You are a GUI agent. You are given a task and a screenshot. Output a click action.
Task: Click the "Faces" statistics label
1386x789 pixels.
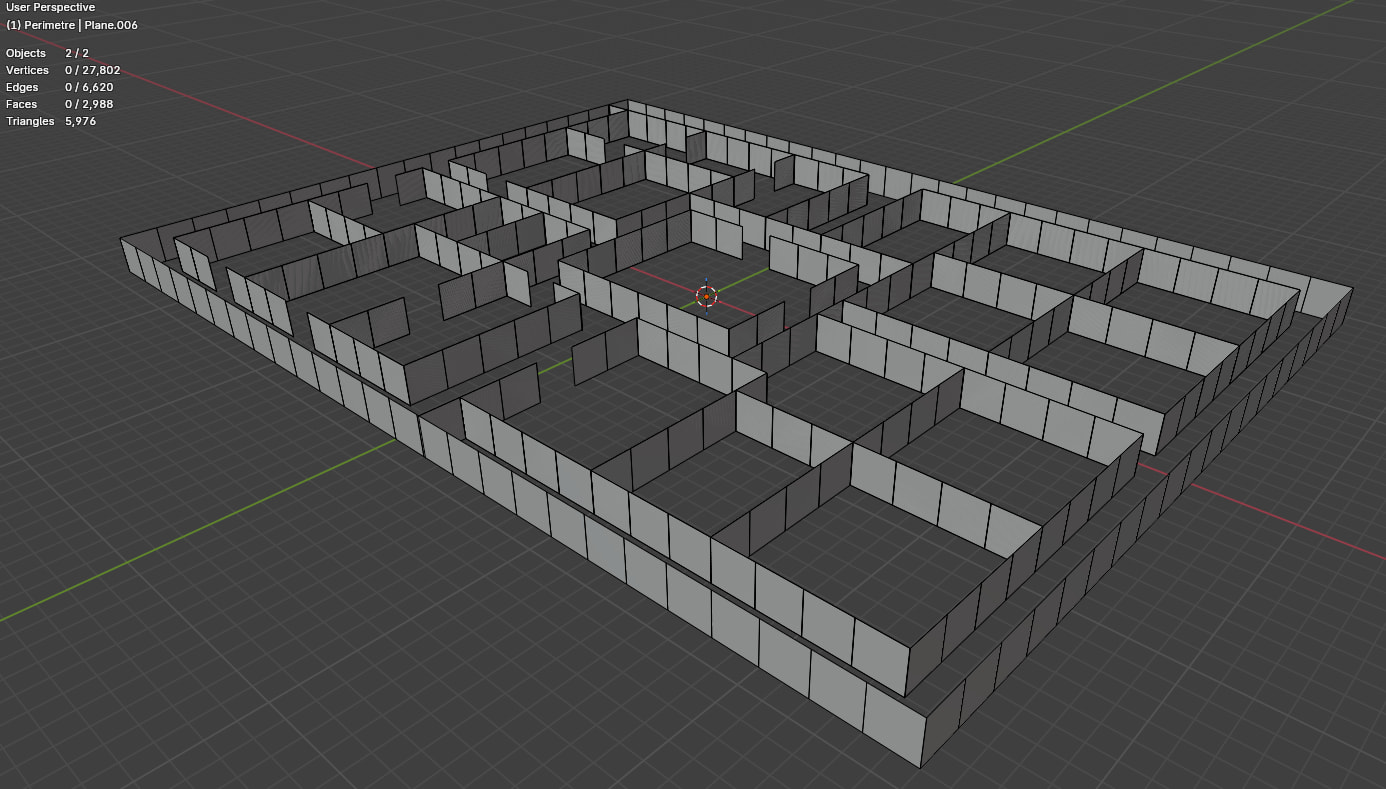pyautogui.click(x=22, y=104)
